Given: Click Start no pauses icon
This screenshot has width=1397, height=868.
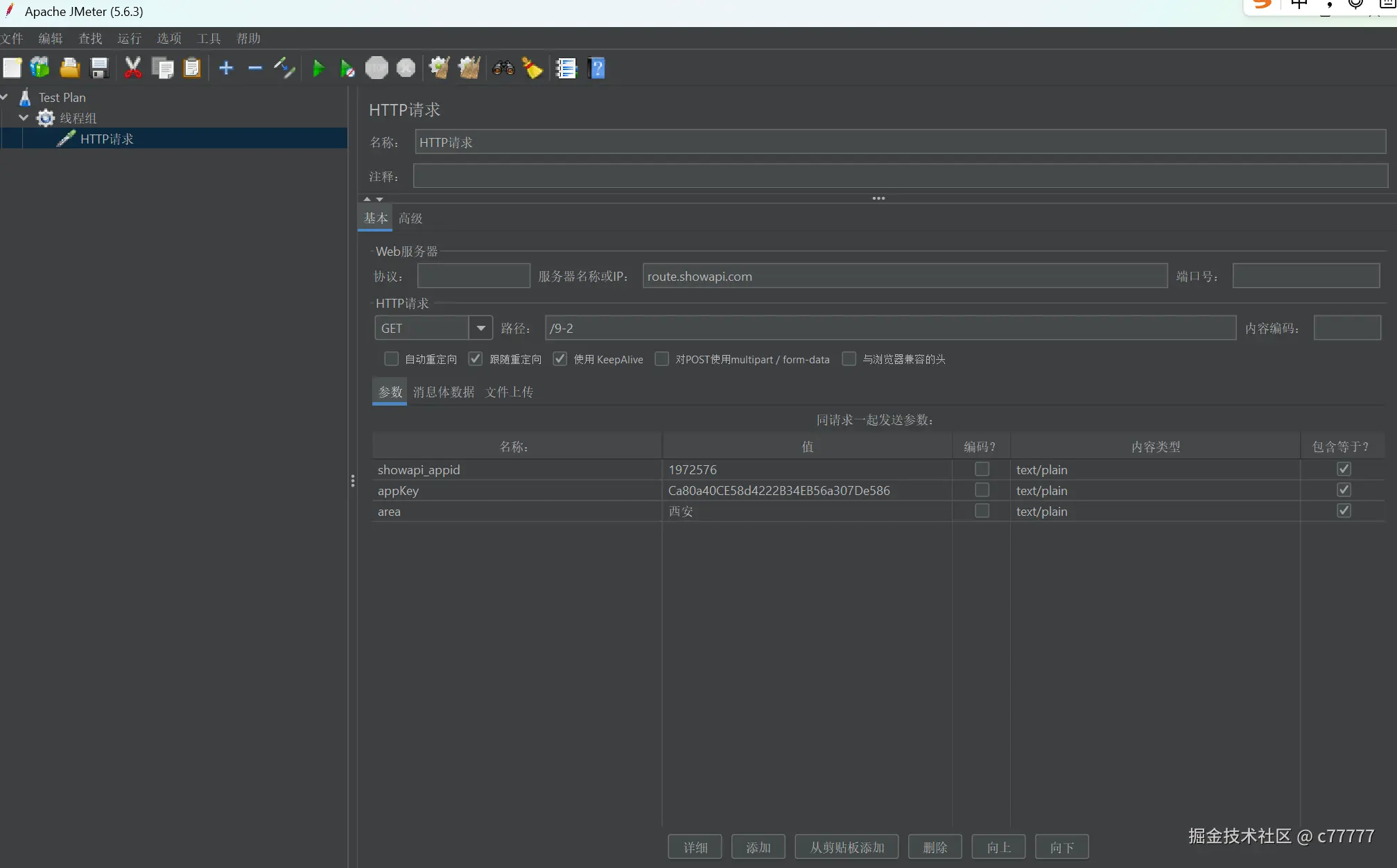Looking at the screenshot, I should point(347,69).
